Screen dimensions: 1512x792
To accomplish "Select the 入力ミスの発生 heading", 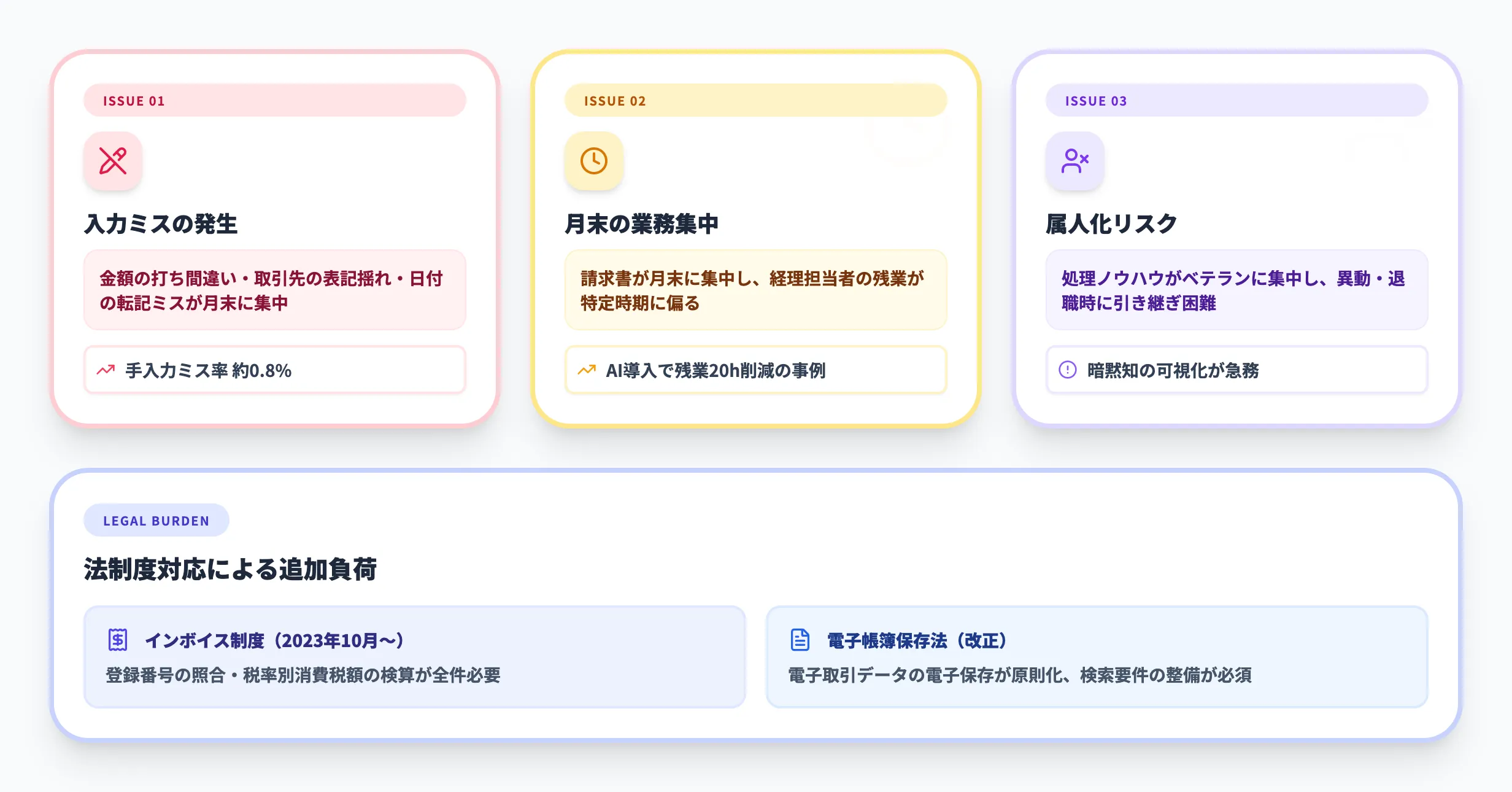I will point(161,224).
